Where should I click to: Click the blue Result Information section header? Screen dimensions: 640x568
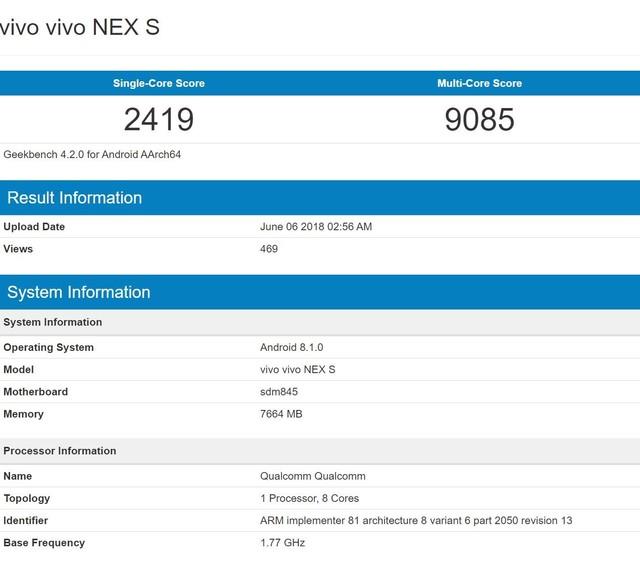pyautogui.click(x=74, y=197)
